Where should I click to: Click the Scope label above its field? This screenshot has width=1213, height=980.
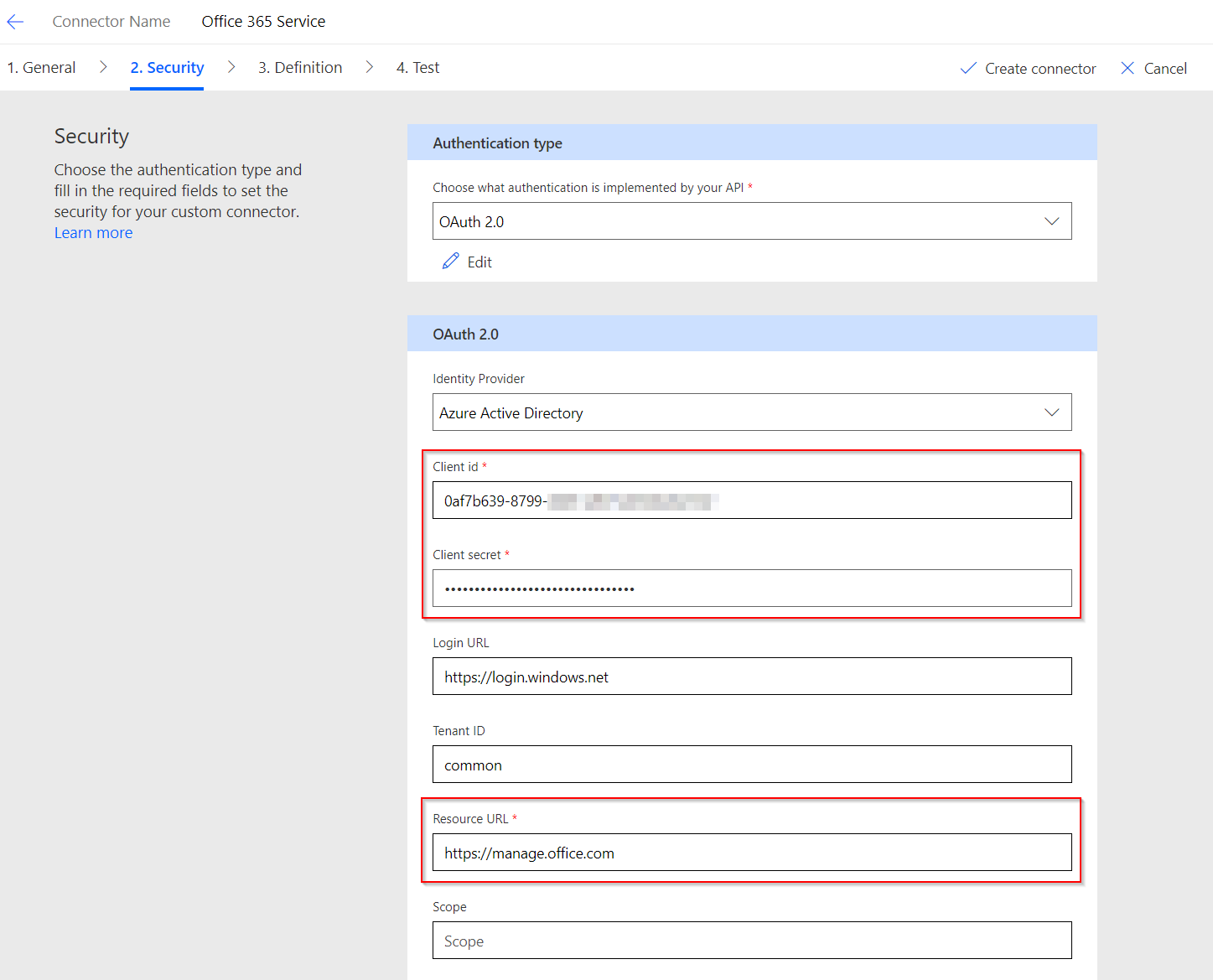point(449,907)
